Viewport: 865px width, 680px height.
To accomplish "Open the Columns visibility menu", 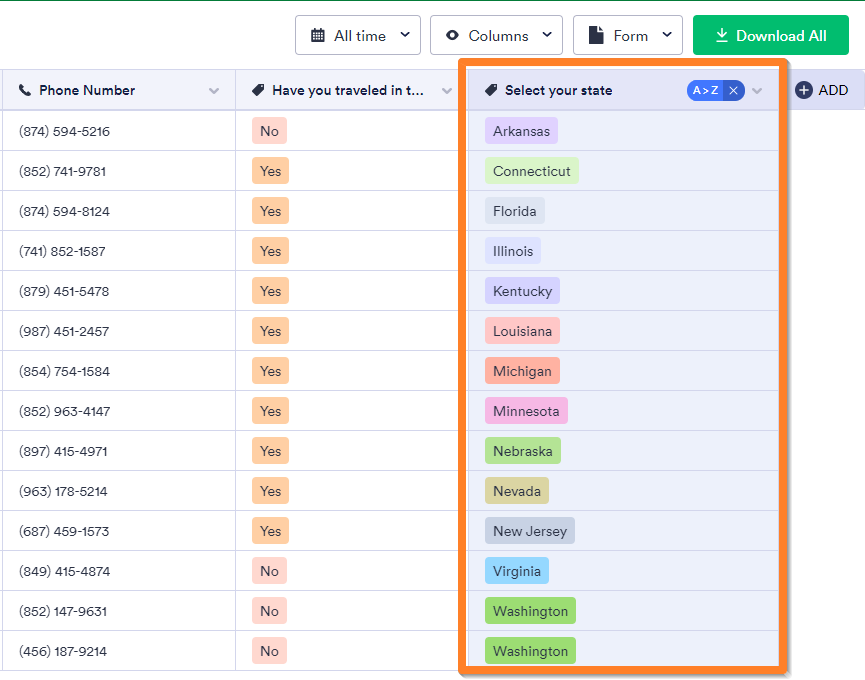I will [496, 36].
